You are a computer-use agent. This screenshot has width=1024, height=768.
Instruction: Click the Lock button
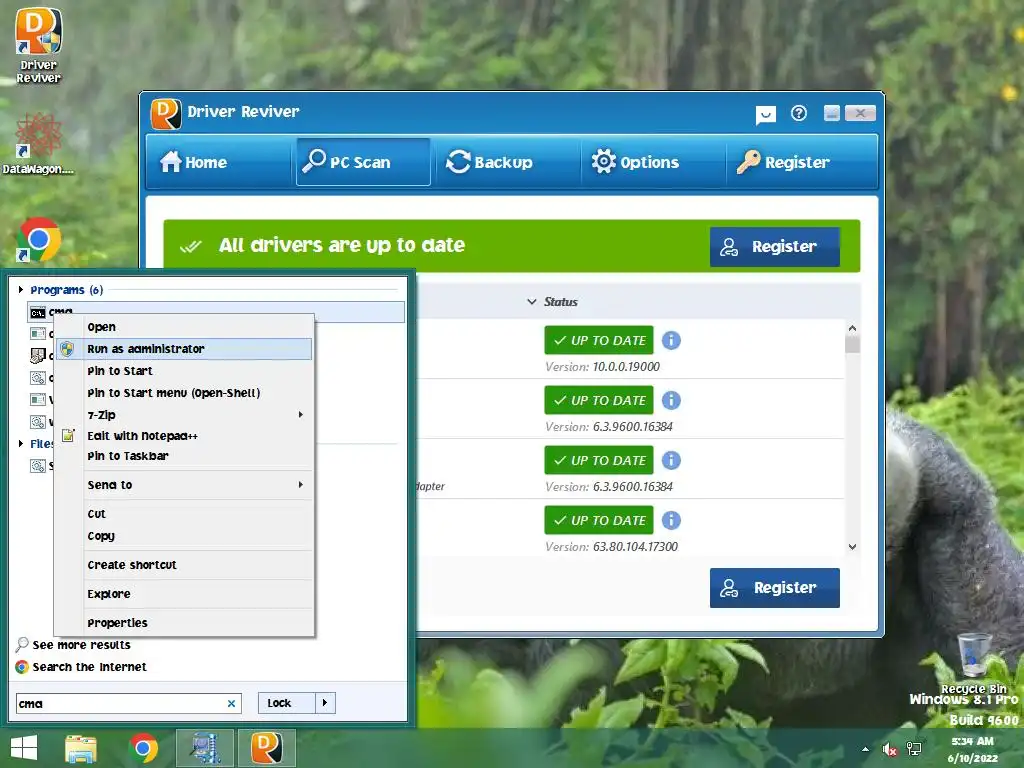click(287, 703)
